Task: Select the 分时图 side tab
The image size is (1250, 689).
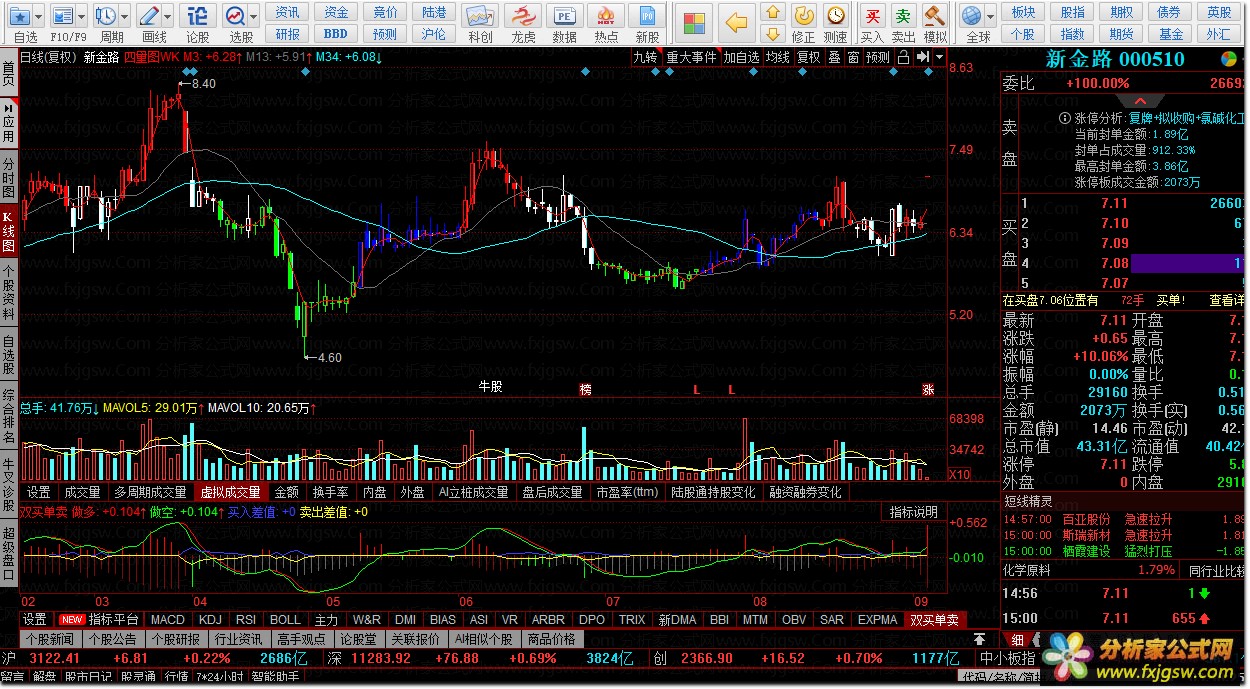Action: pos(9,178)
